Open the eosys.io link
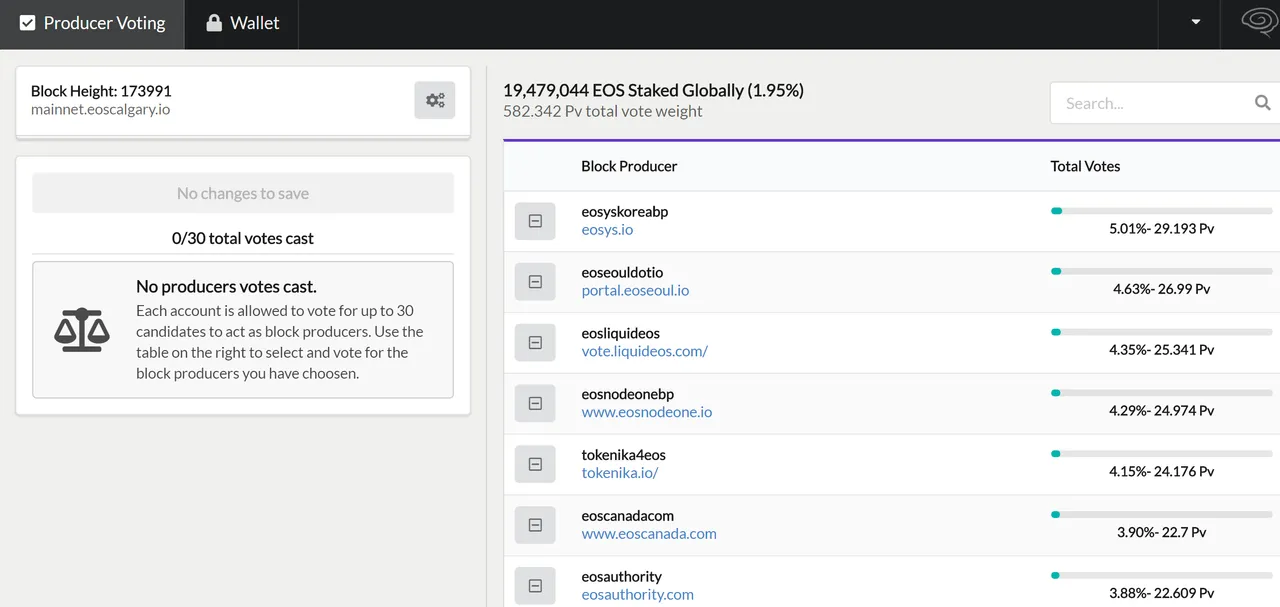Viewport: 1280px width, 607px height. pos(607,230)
